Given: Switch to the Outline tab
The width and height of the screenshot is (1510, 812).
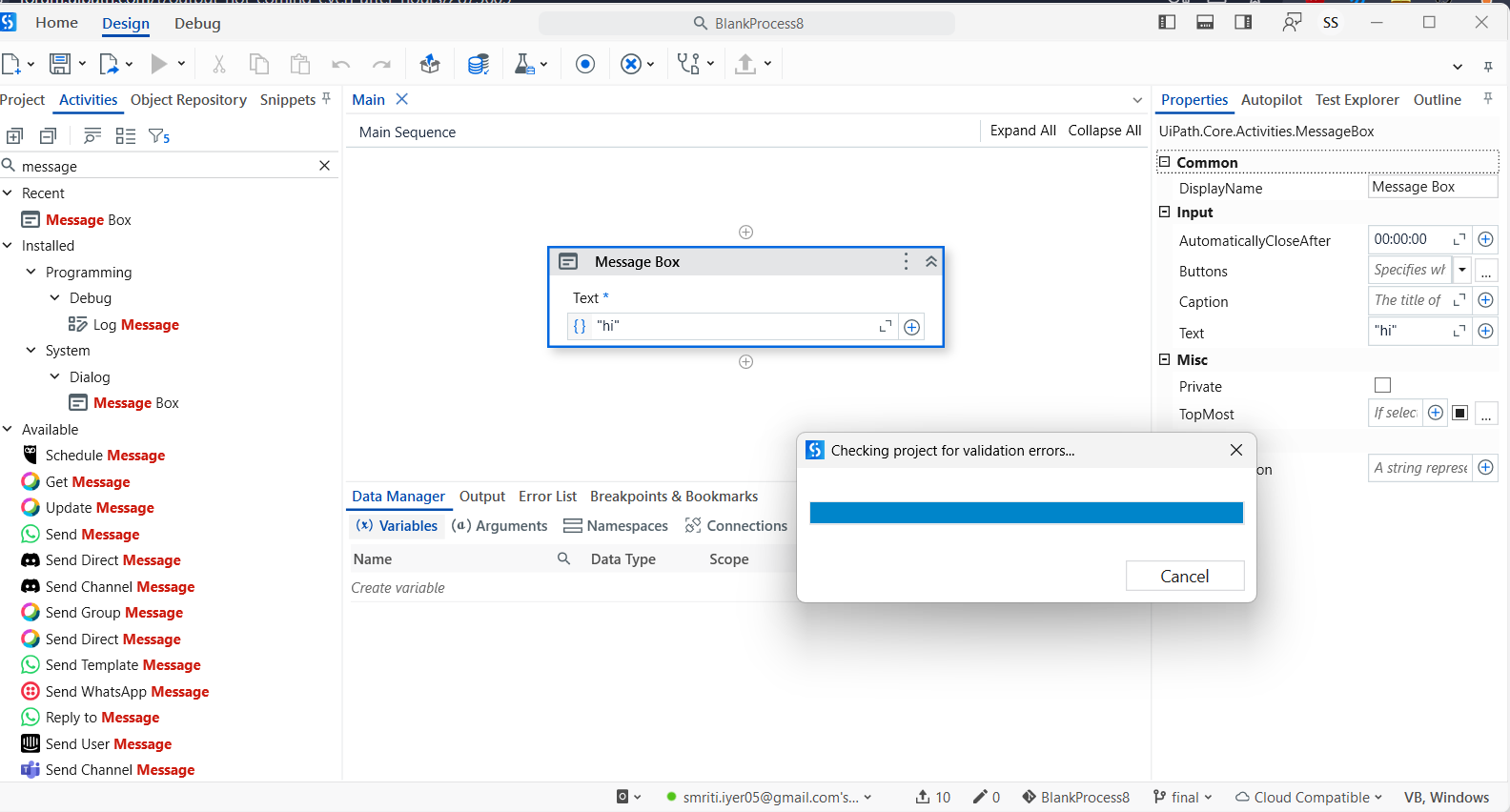Looking at the screenshot, I should pos(1438,99).
